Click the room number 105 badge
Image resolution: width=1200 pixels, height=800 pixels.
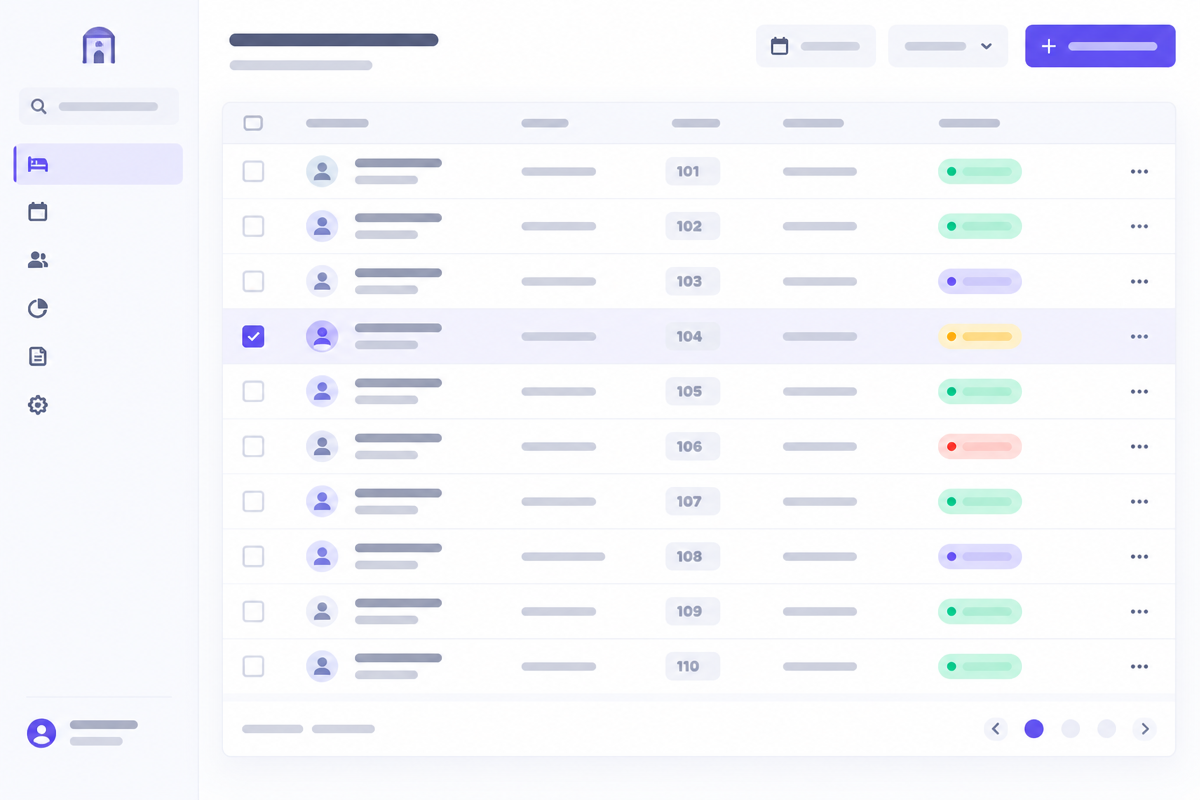[x=692, y=391]
